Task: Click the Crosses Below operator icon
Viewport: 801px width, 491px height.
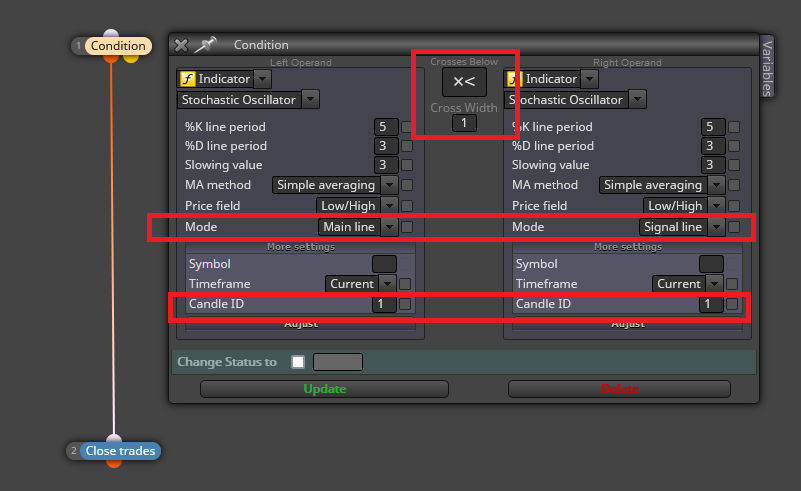Action: coord(464,82)
